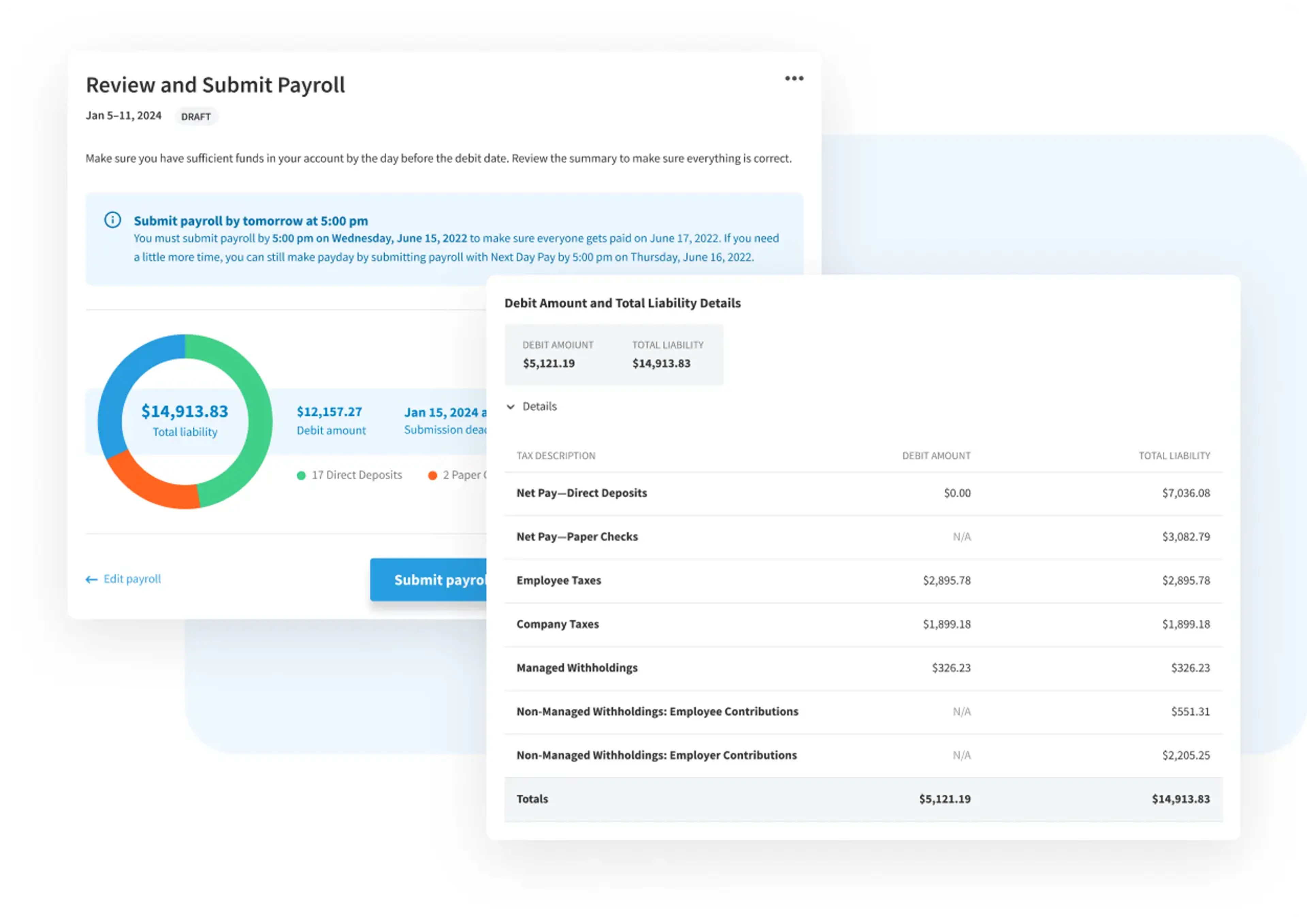Select the Net Pay—Direct Deposits row
Image resolution: width=1307 pixels, height=924 pixels.
click(x=862, y=493)
